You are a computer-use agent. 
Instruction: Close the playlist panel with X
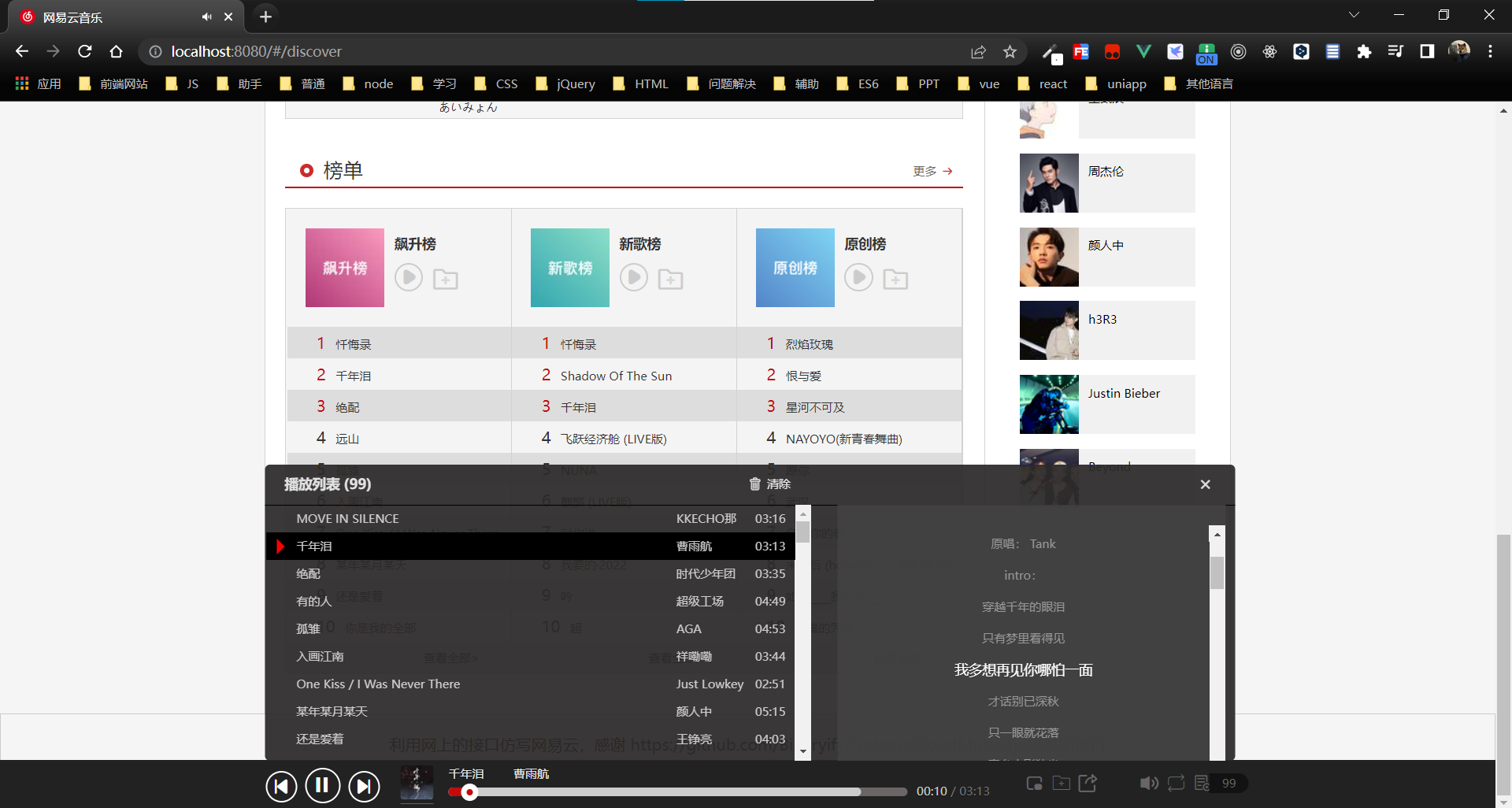click(x=1205, y=484)
